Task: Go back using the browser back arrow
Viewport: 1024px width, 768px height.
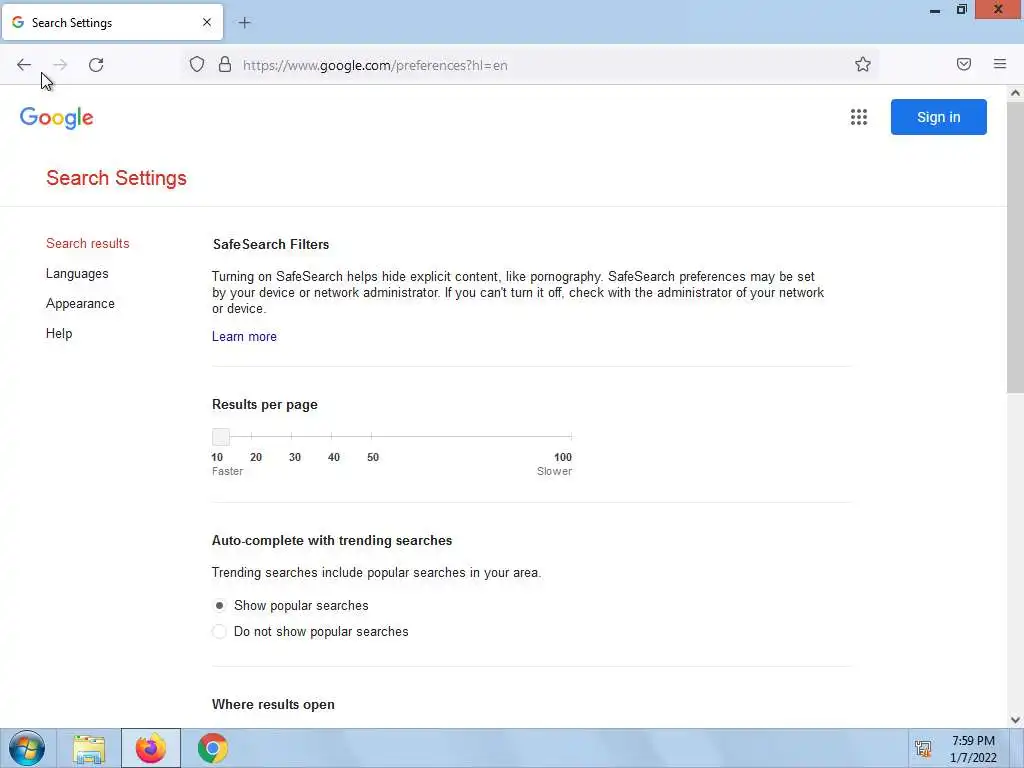Action: [x=24, y=65]
